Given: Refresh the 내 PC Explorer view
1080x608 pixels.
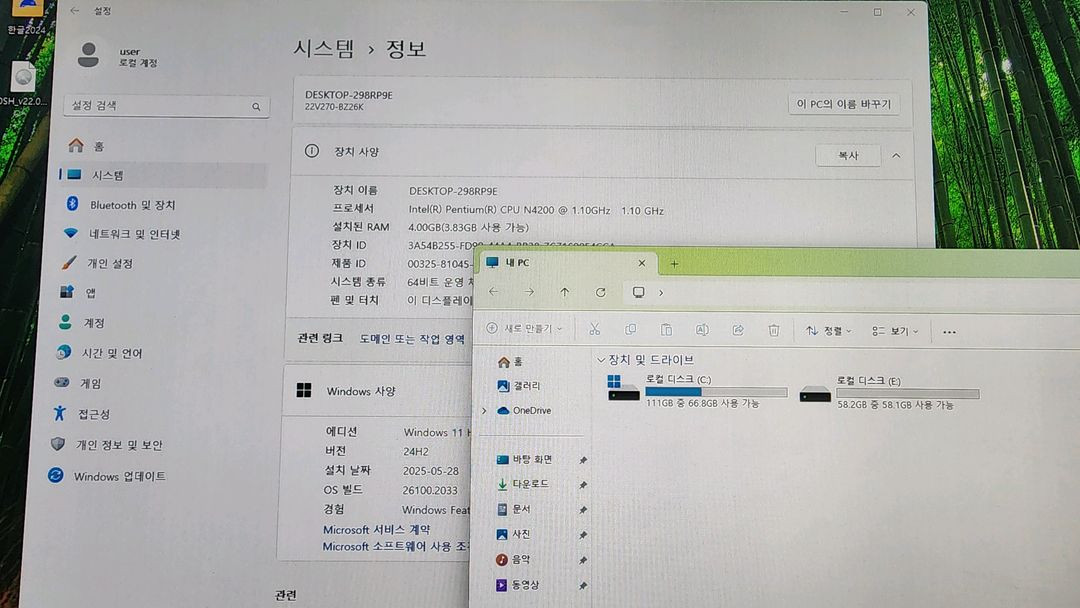Looking at the screenshot, I should click(x=600, y=292).
